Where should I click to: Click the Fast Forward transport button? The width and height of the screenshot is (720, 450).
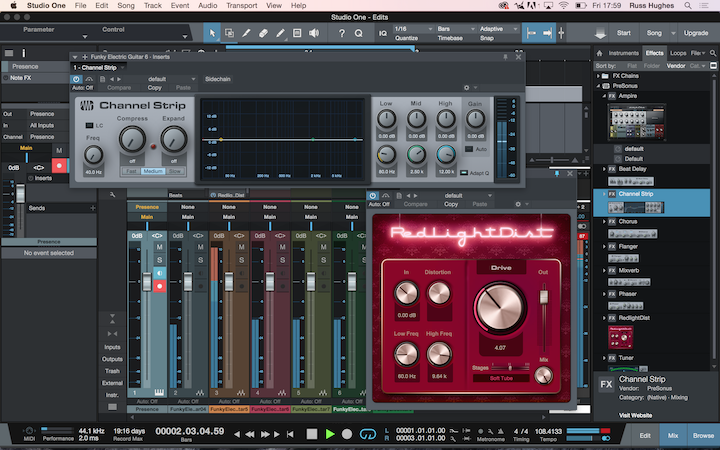click(265, 434)
